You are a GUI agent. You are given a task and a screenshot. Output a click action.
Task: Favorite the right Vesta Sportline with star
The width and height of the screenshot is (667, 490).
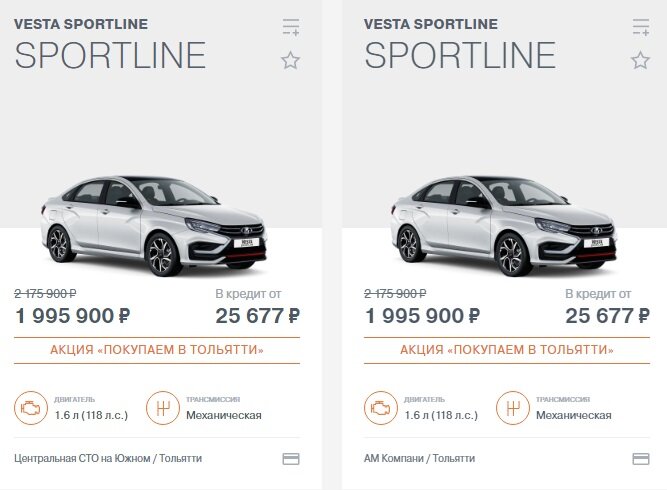pos(640,60)
